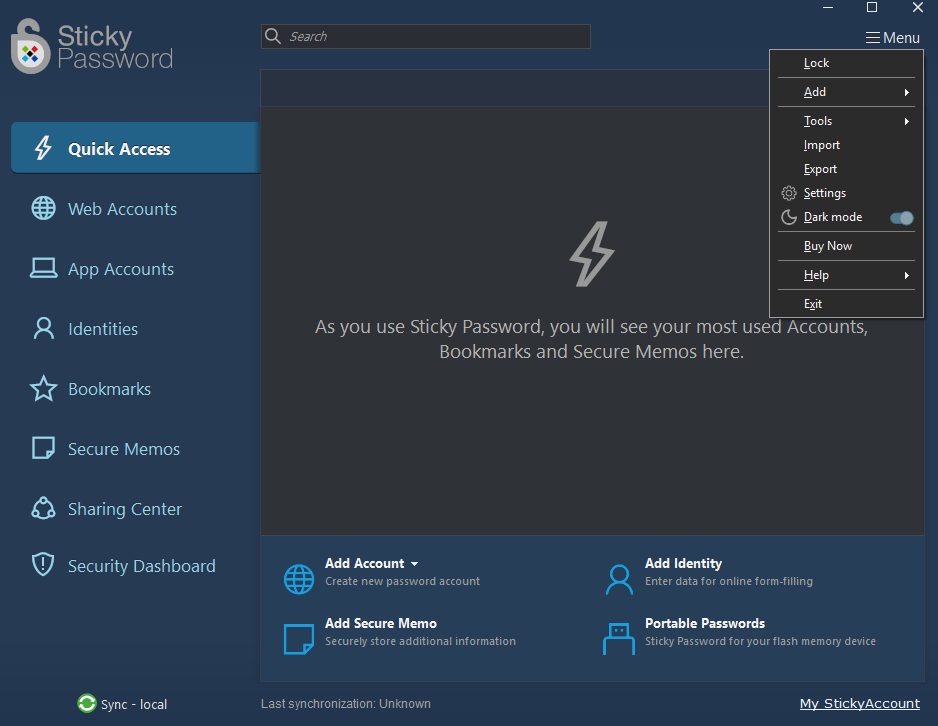938x726 pixels.
Task: Click 'Securely store additional information' text
Action: [420, 641]
